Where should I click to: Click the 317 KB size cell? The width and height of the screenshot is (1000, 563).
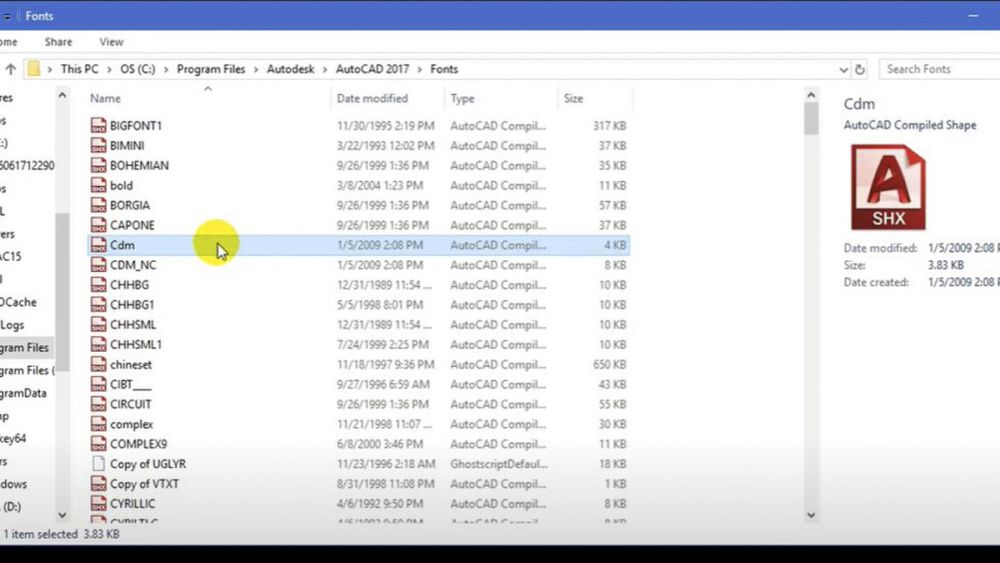[x=610, y=126]
